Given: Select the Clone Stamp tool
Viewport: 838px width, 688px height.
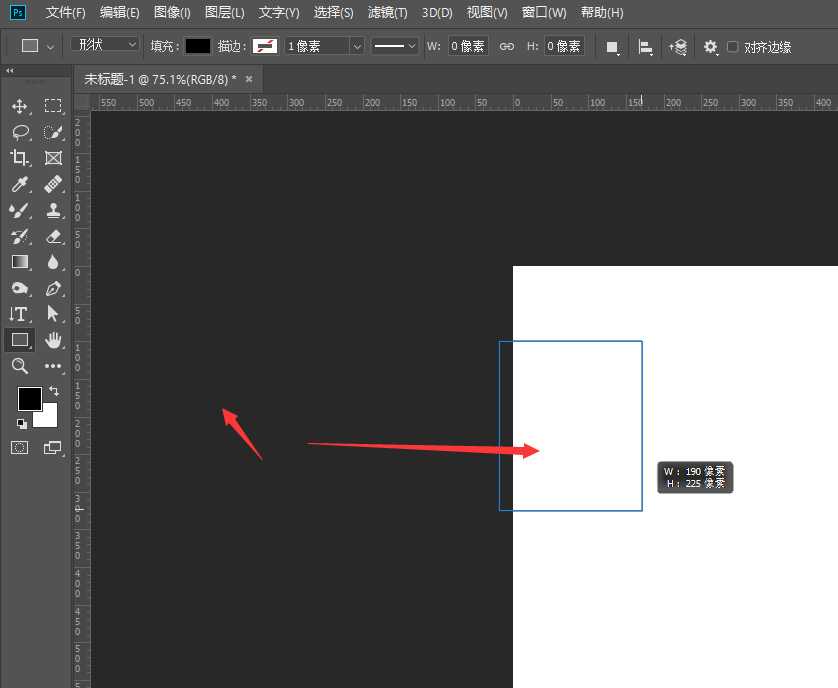Looking at the screenshot, I should pos(53,210).
